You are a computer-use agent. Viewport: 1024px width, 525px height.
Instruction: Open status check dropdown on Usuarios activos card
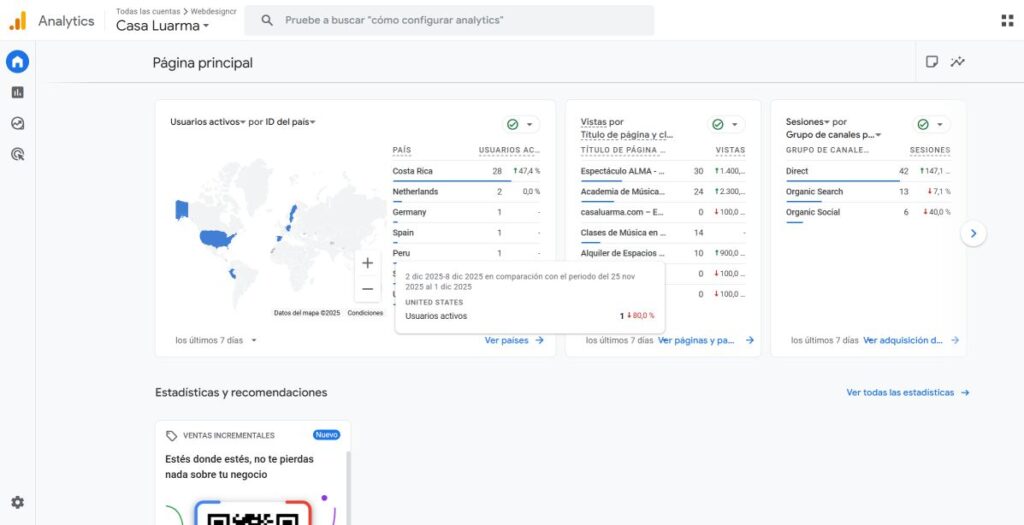(x=520, y=124)
